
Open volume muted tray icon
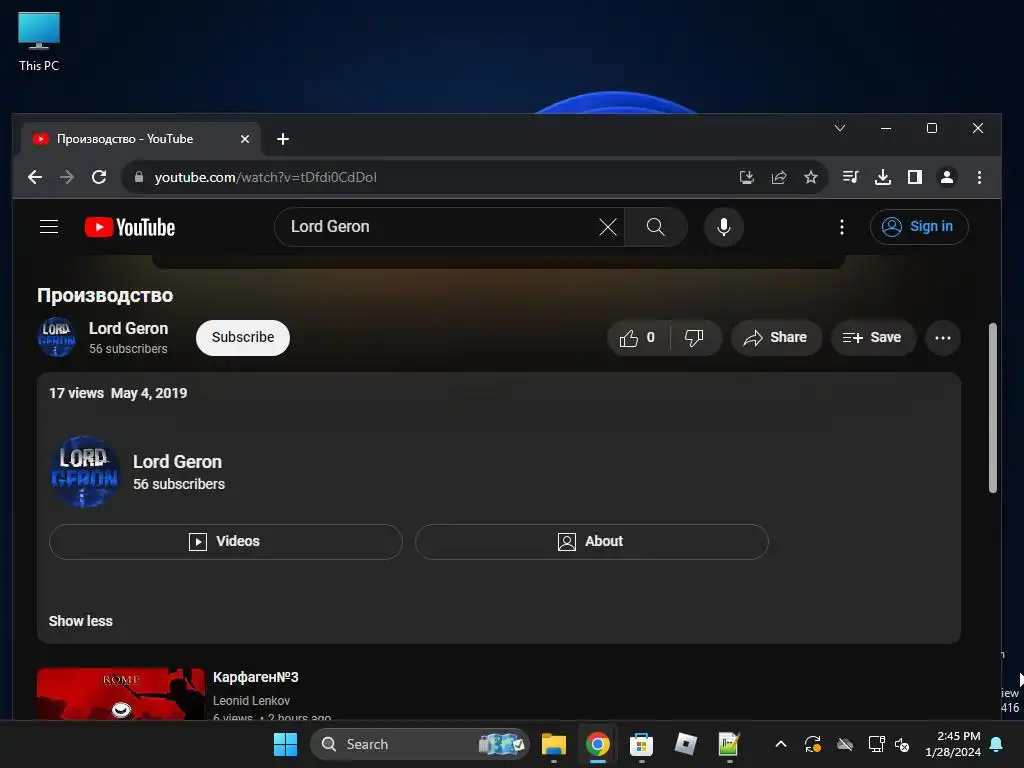(x=902, y=744)
